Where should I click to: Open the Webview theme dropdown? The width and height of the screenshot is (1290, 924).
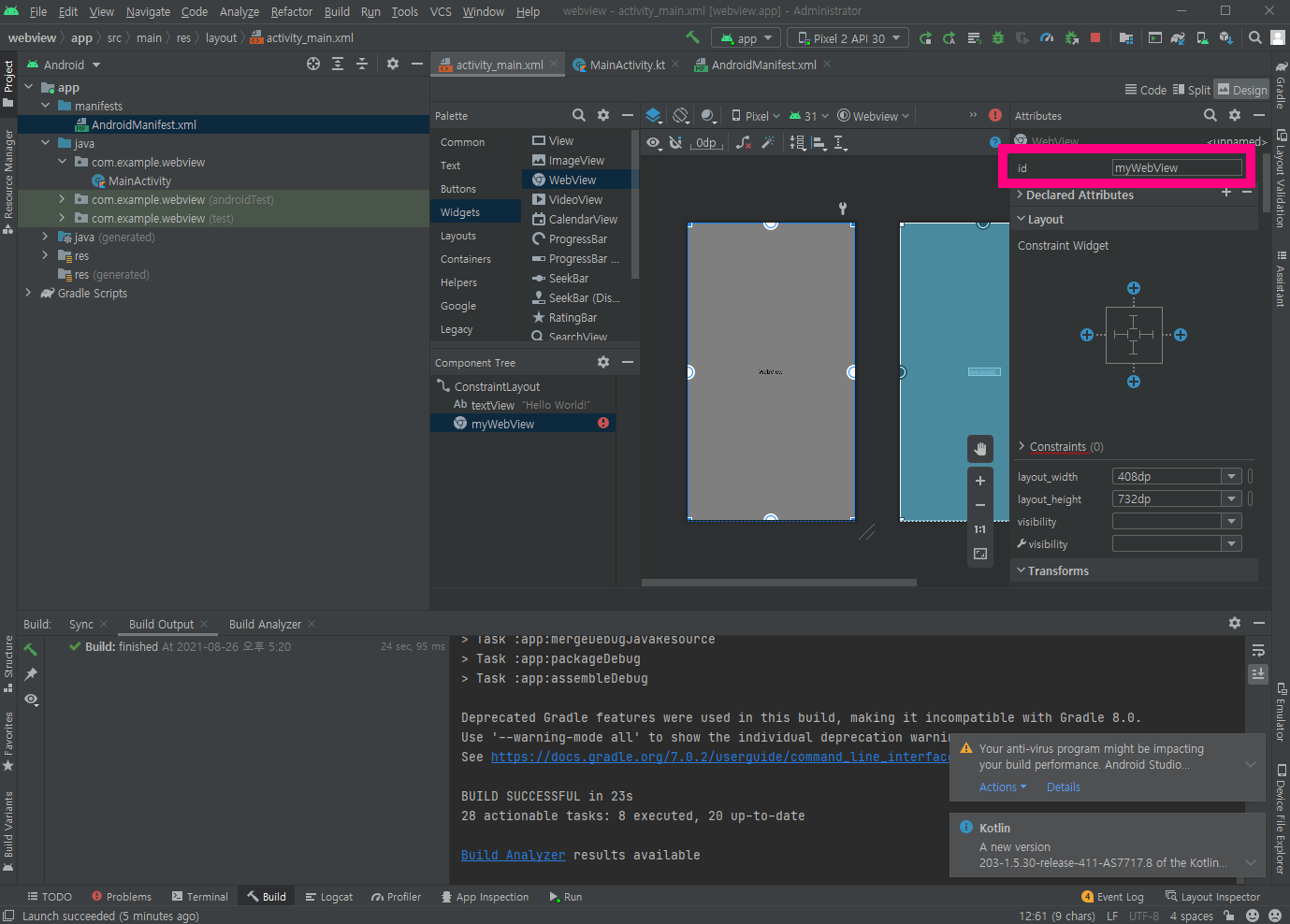point(873,116)
